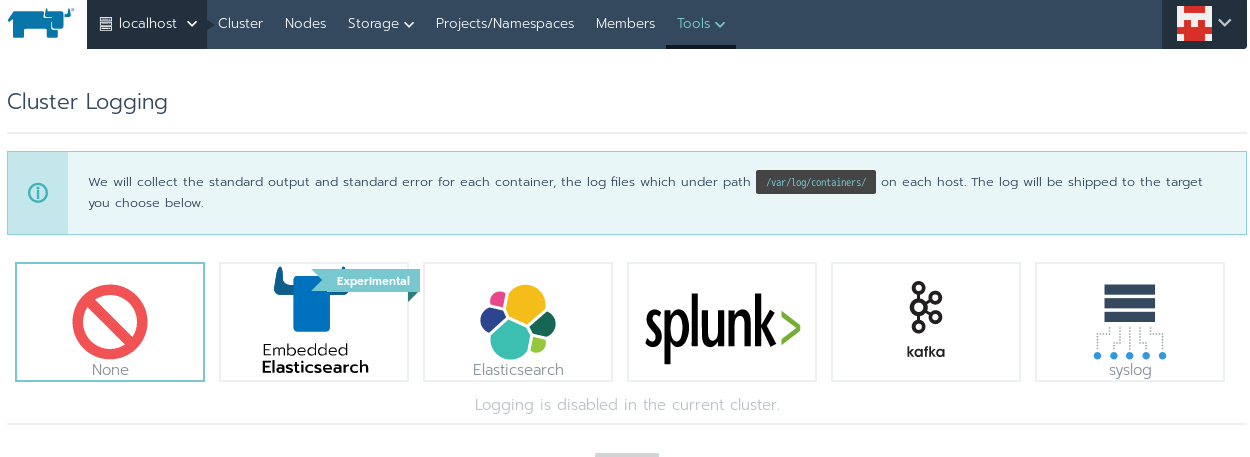The width and height of the screenshot is (1250, 457).
Task: Expand the Tools menu
Action: coord(701,23)
